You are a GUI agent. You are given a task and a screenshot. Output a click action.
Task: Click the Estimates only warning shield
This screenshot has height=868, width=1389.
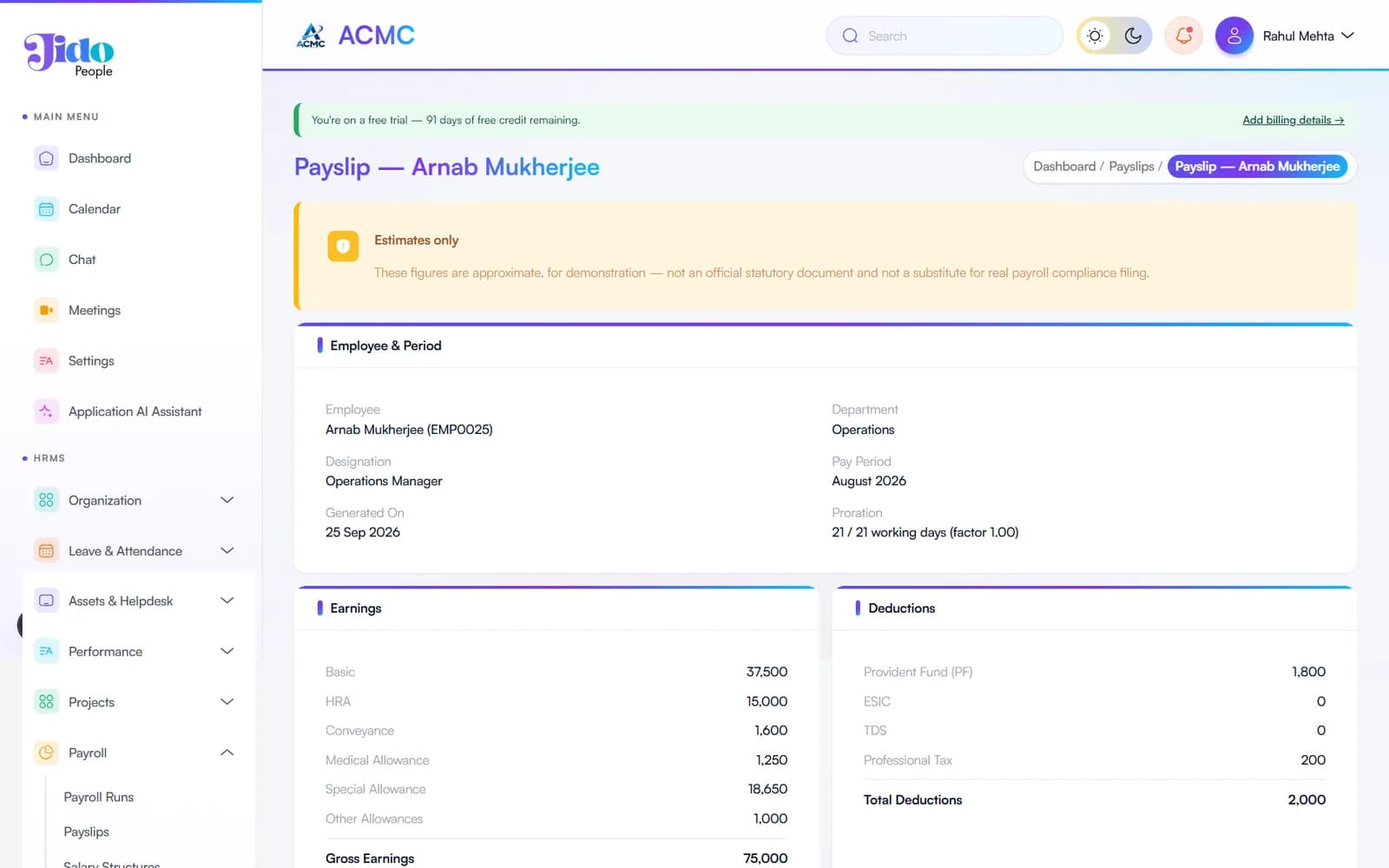pos(343,247)
